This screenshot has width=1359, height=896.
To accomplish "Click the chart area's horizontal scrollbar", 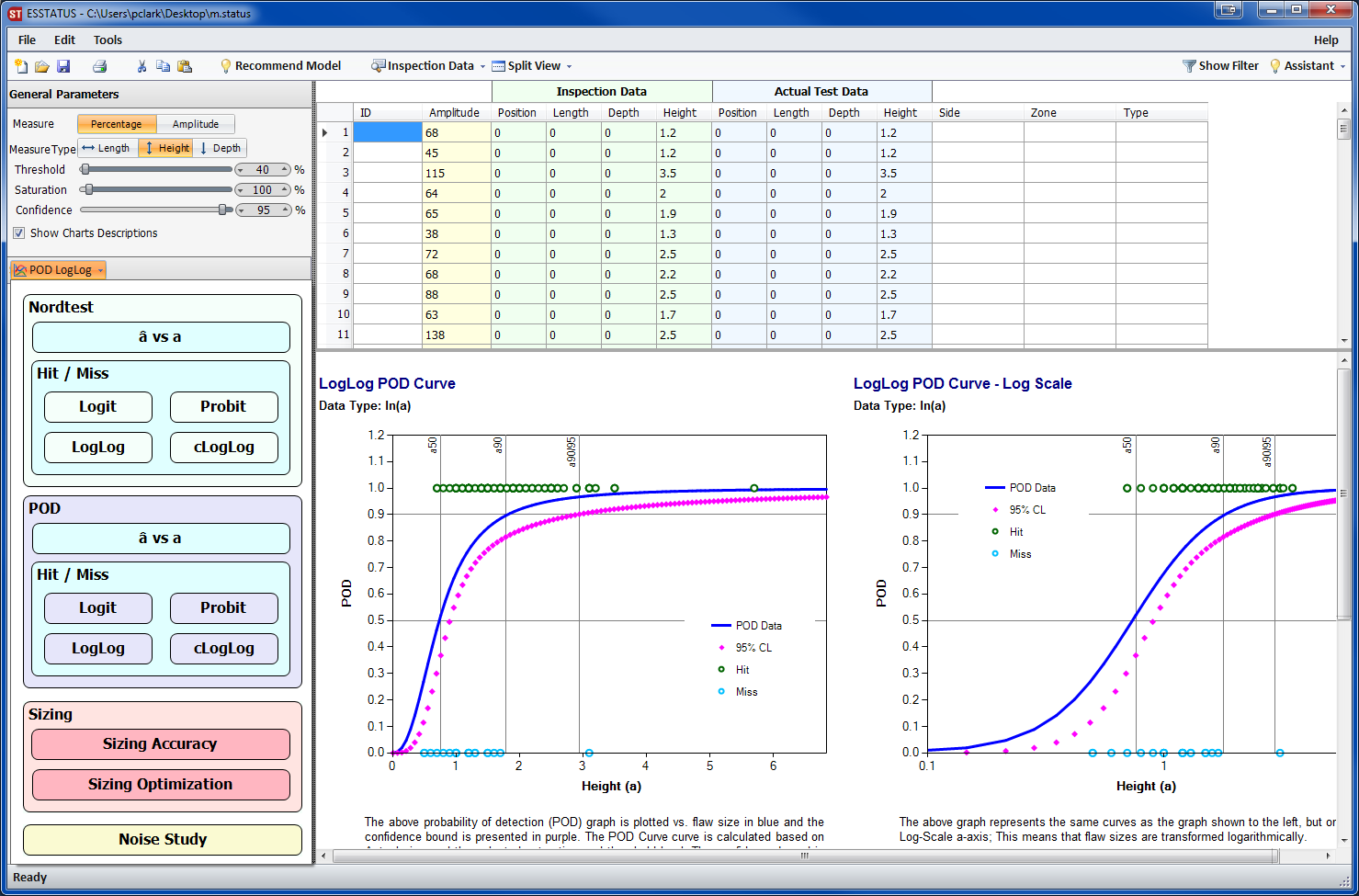I will pyautogui.click(x=805, y=856).
